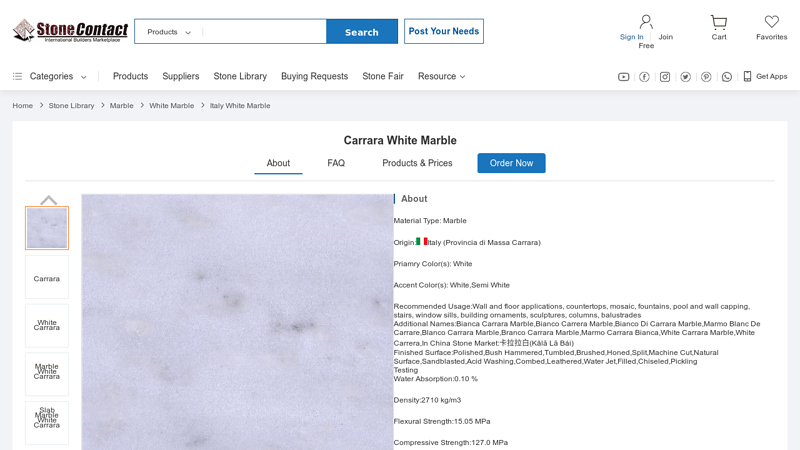This screenshot has height=450, width=800.
Task: Click Compressive Strength:127.0 MPa text
Action: tap(451, 442)
